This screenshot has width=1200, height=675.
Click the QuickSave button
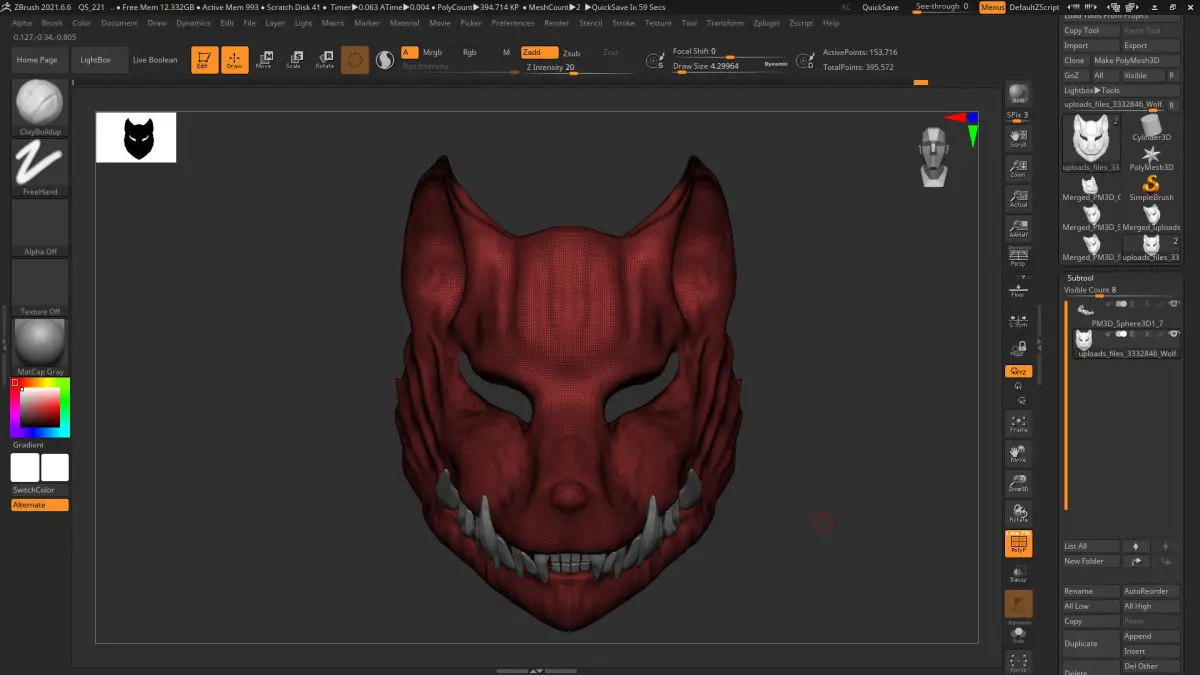tap(879, 7)
